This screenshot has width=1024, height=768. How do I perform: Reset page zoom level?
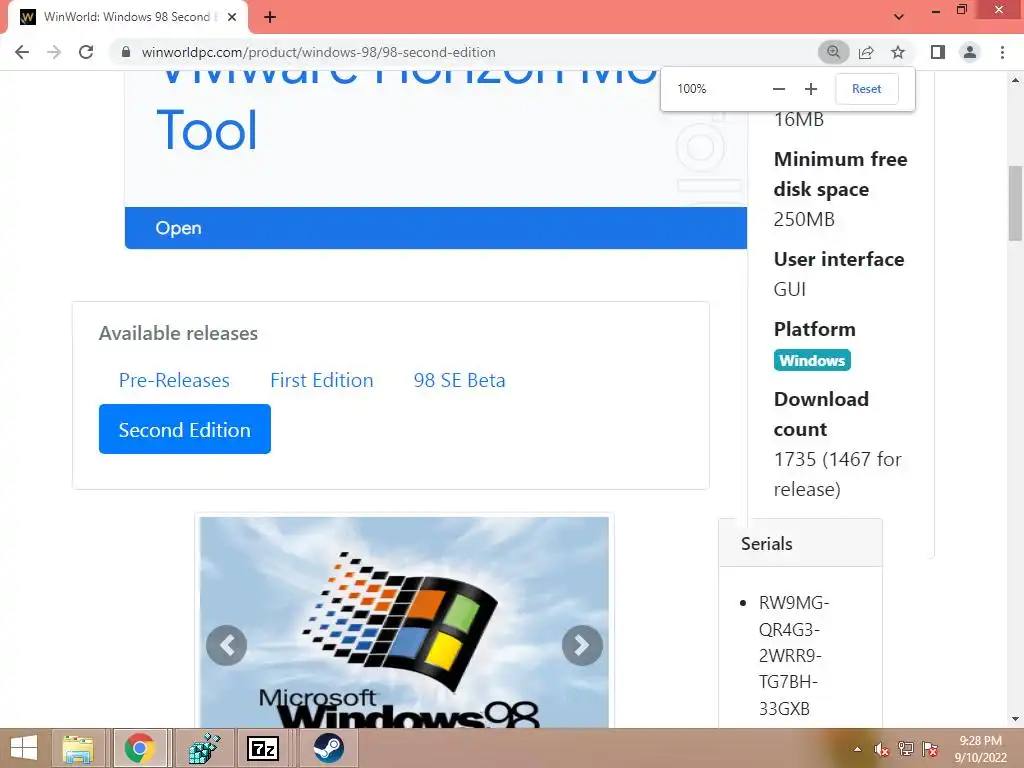coord(867,89)
